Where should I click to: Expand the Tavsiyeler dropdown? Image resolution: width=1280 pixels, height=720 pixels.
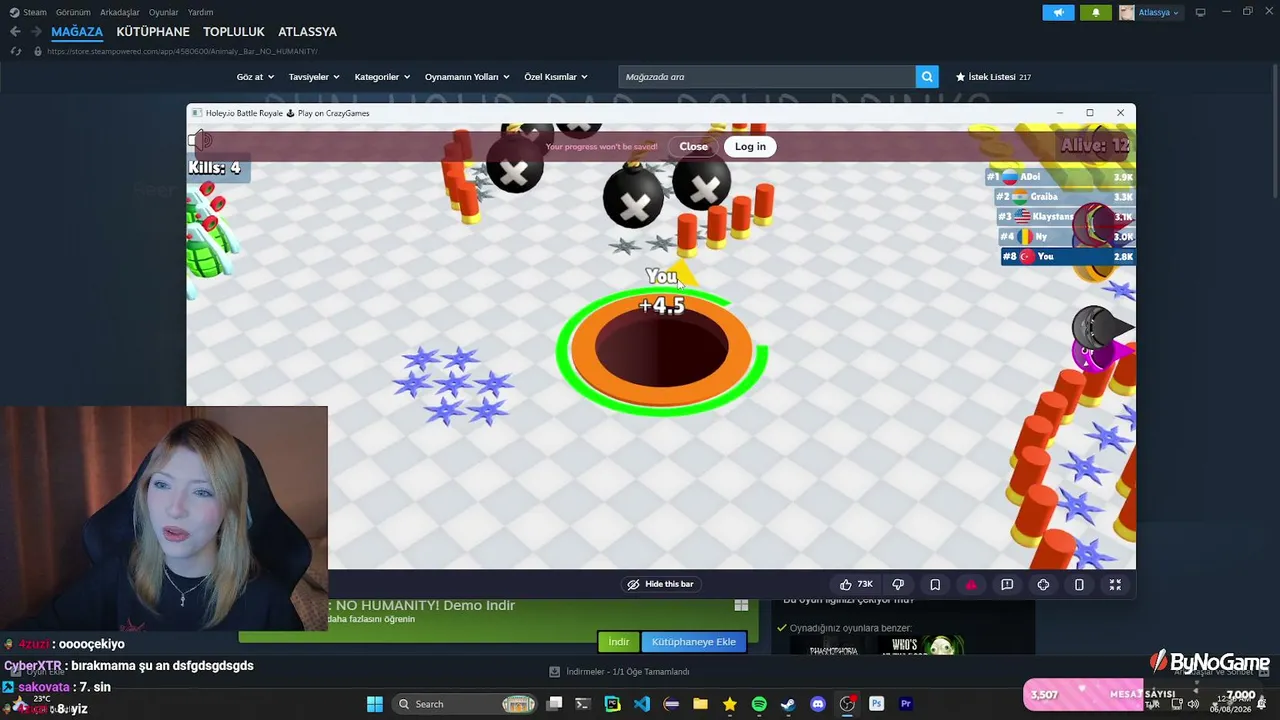314,77
